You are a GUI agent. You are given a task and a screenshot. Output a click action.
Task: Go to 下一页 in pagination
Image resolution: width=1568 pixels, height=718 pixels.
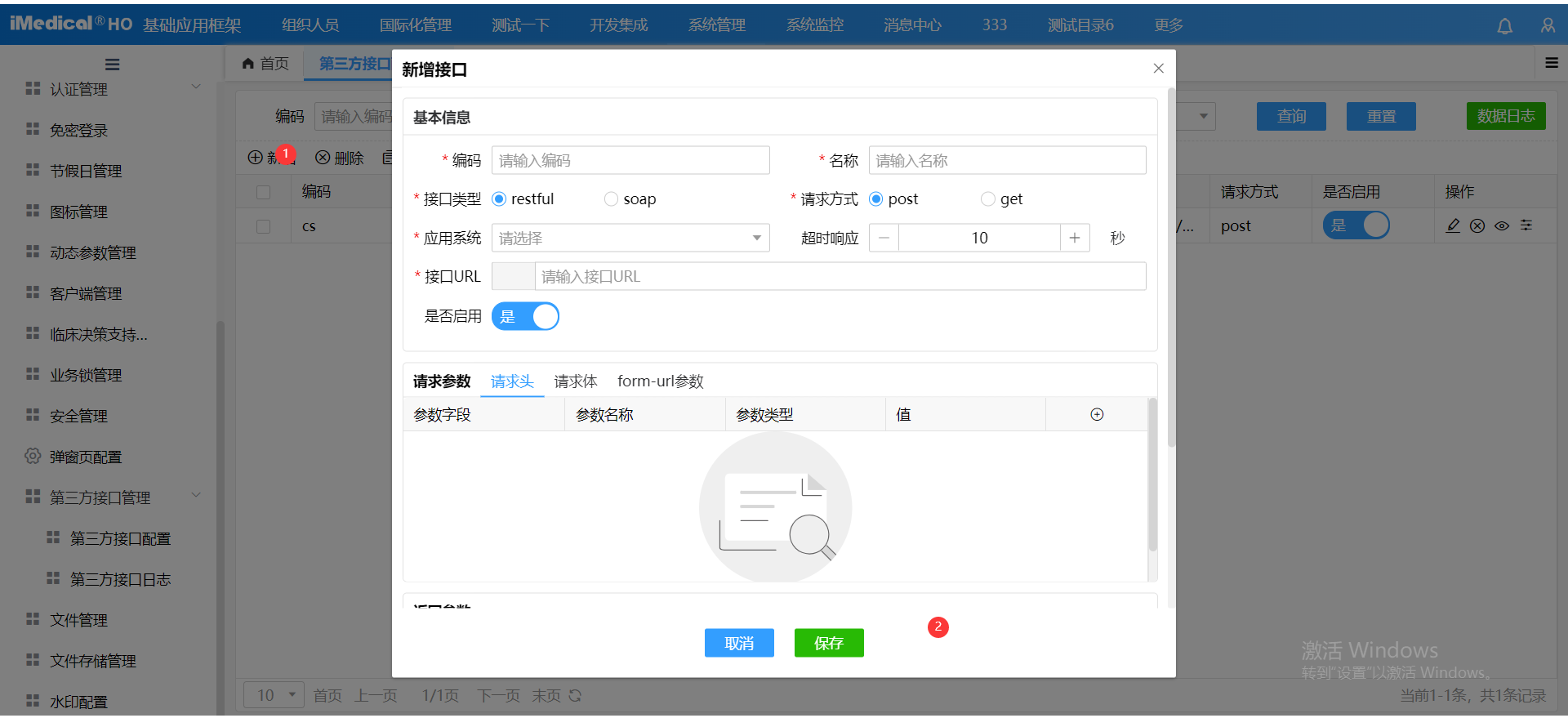click(498, 696)
